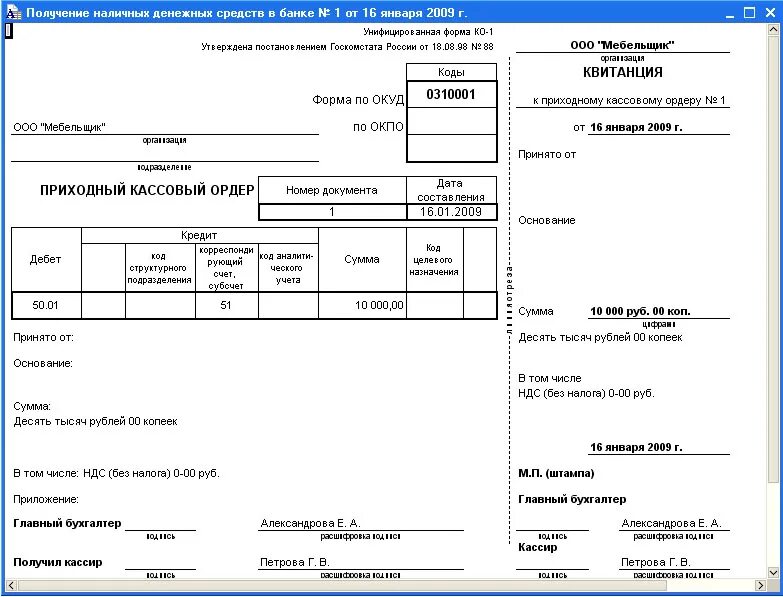Select the OKUD code cell 0310001
Image resolution: width=783 pixels, height=597 pixels.
pyautogui.click(x=451, y=94)
